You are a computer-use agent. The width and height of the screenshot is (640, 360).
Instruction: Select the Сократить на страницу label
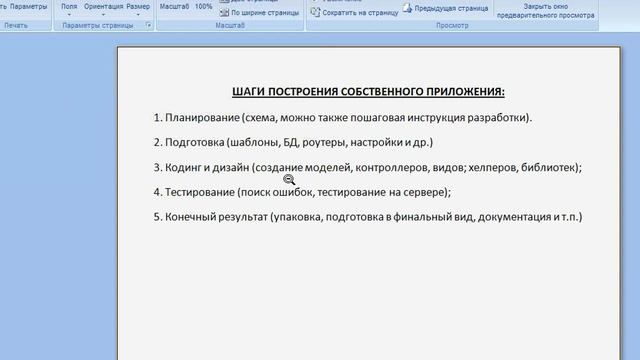pos(360,13)
